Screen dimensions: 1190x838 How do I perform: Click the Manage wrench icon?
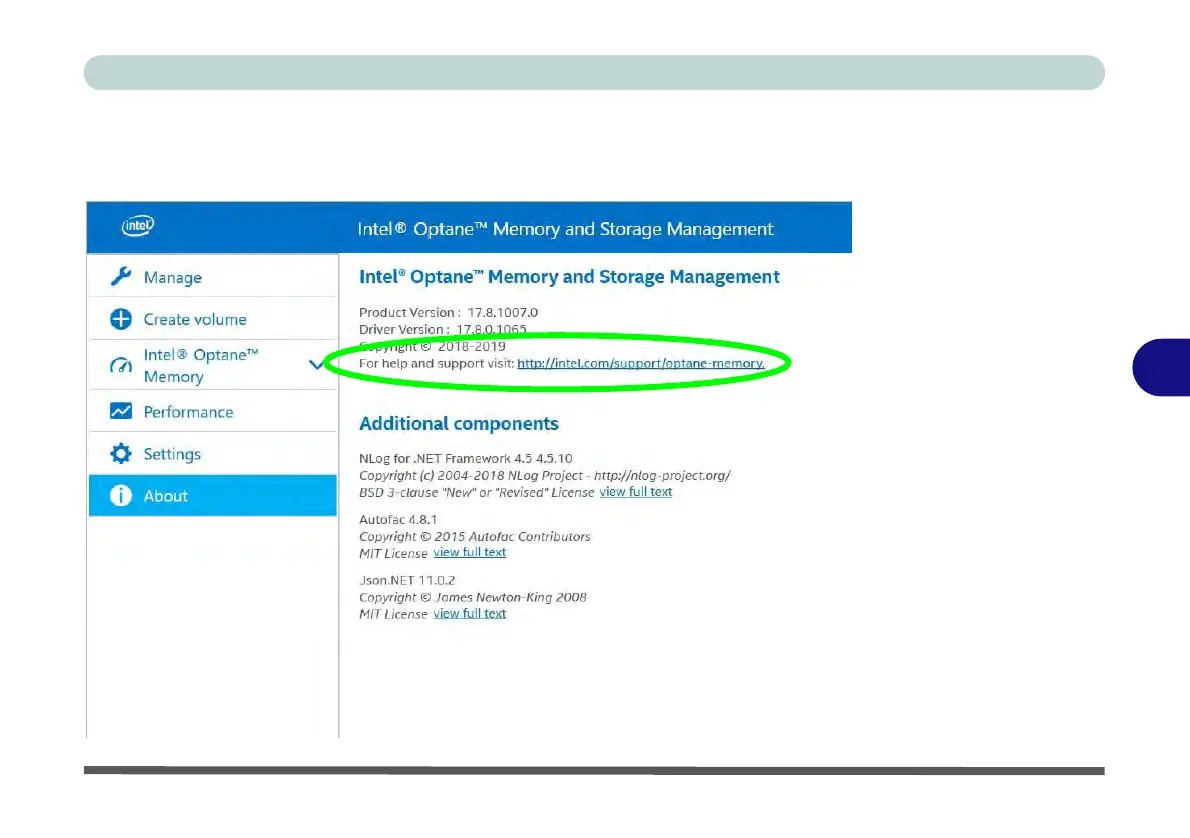coord(121,276)
